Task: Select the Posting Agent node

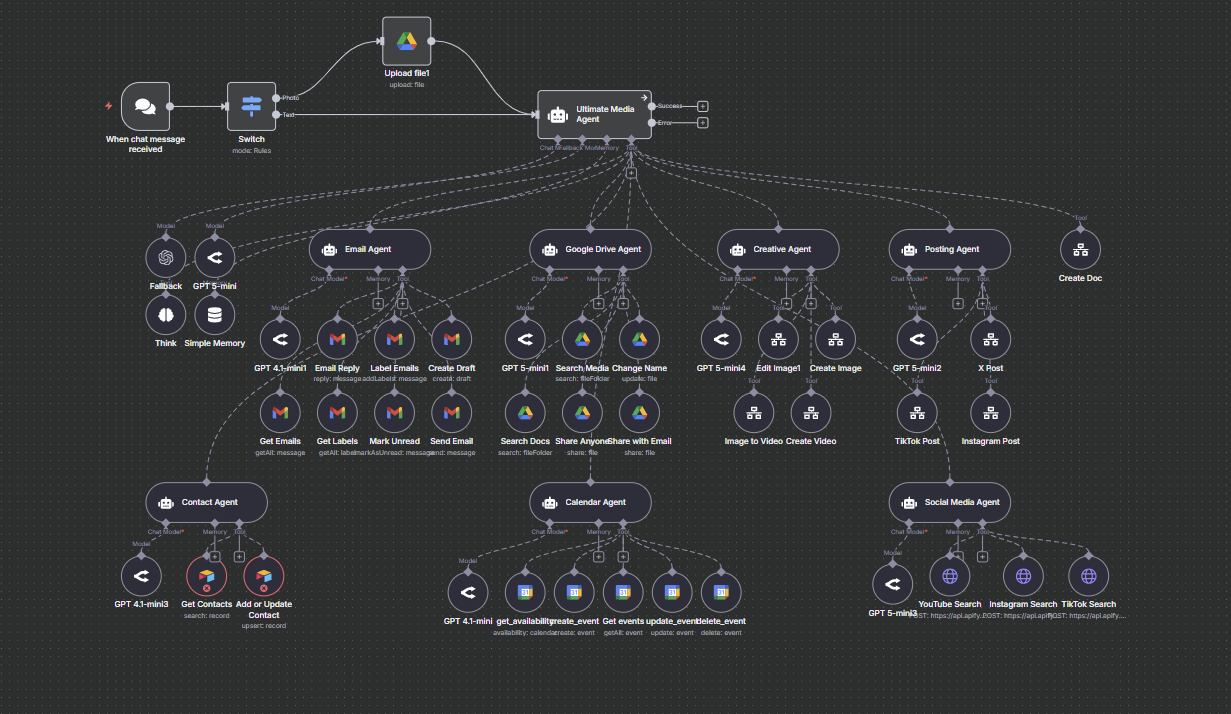Action: tap(949, 249)
